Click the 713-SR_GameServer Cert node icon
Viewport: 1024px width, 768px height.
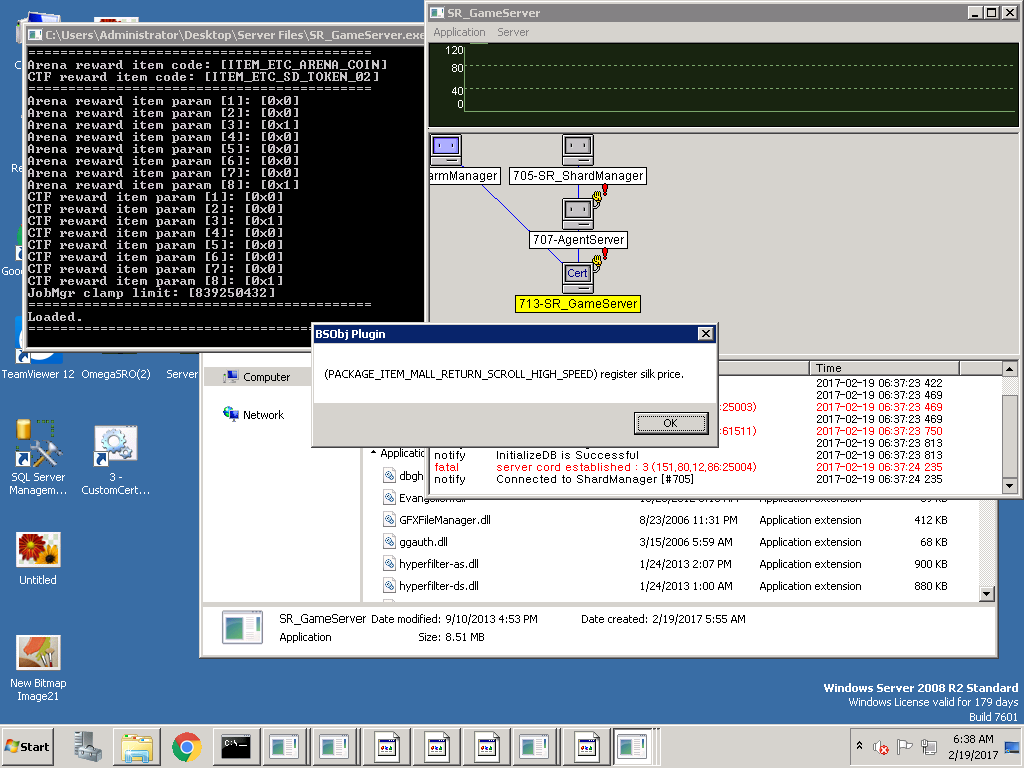(578, 276)
